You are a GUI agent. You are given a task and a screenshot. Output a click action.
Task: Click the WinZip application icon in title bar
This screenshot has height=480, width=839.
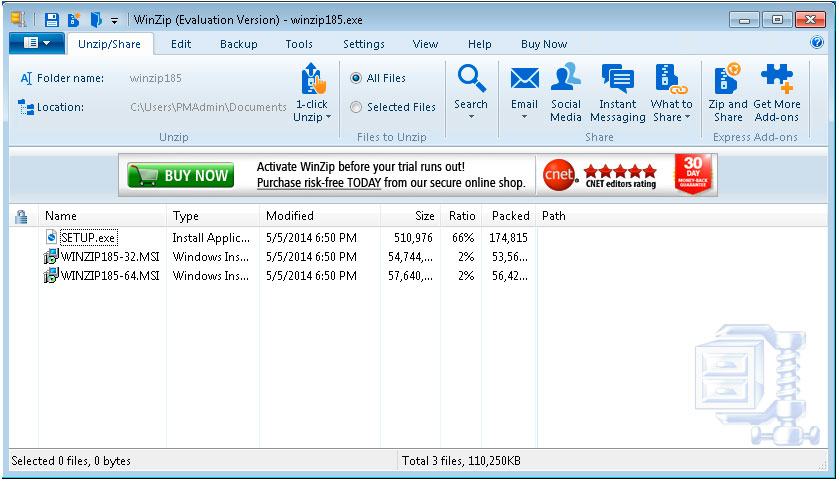(18, 19)
